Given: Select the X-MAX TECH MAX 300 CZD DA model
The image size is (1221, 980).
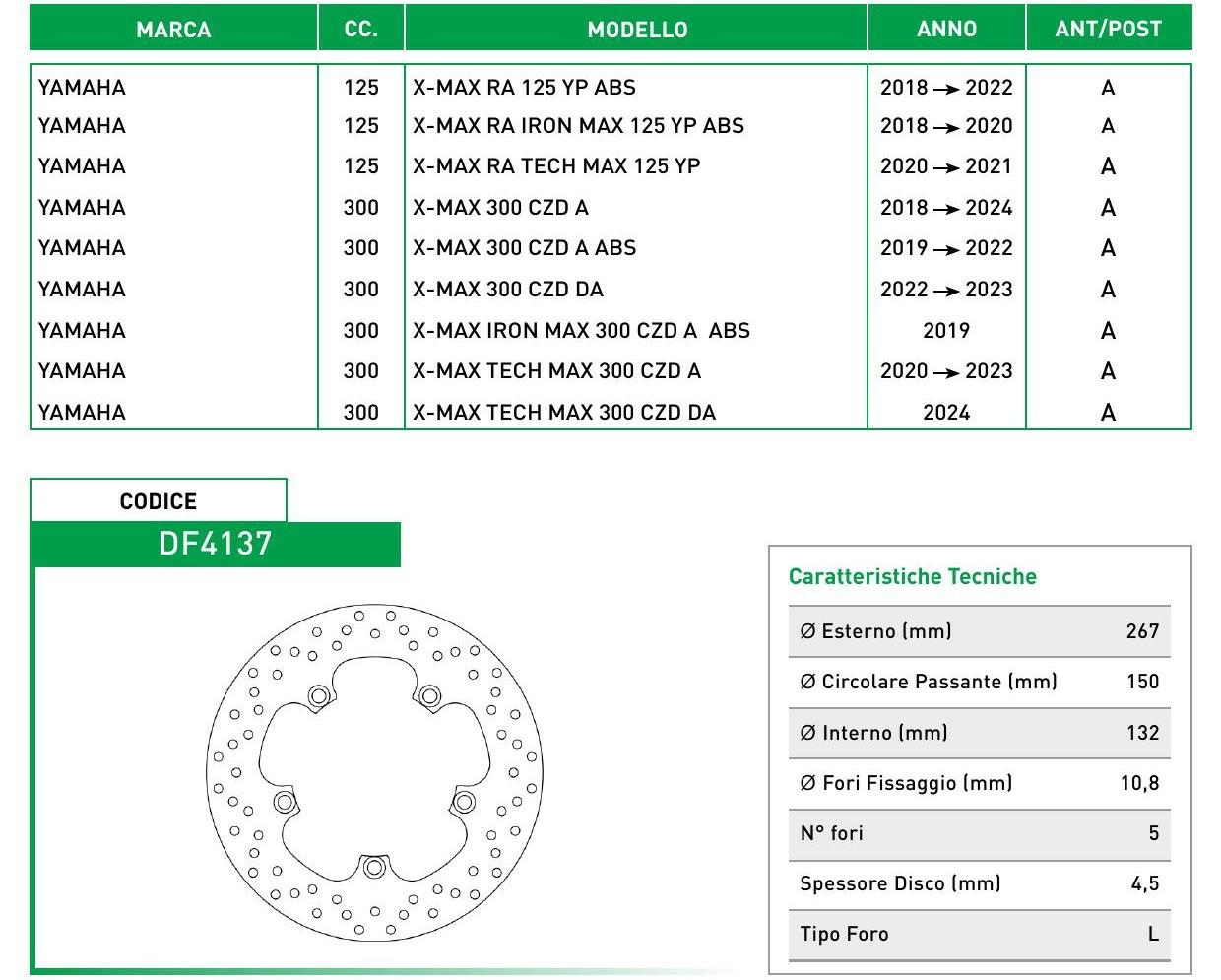Looking at the screenshot, I should click(x=564, y=412).
